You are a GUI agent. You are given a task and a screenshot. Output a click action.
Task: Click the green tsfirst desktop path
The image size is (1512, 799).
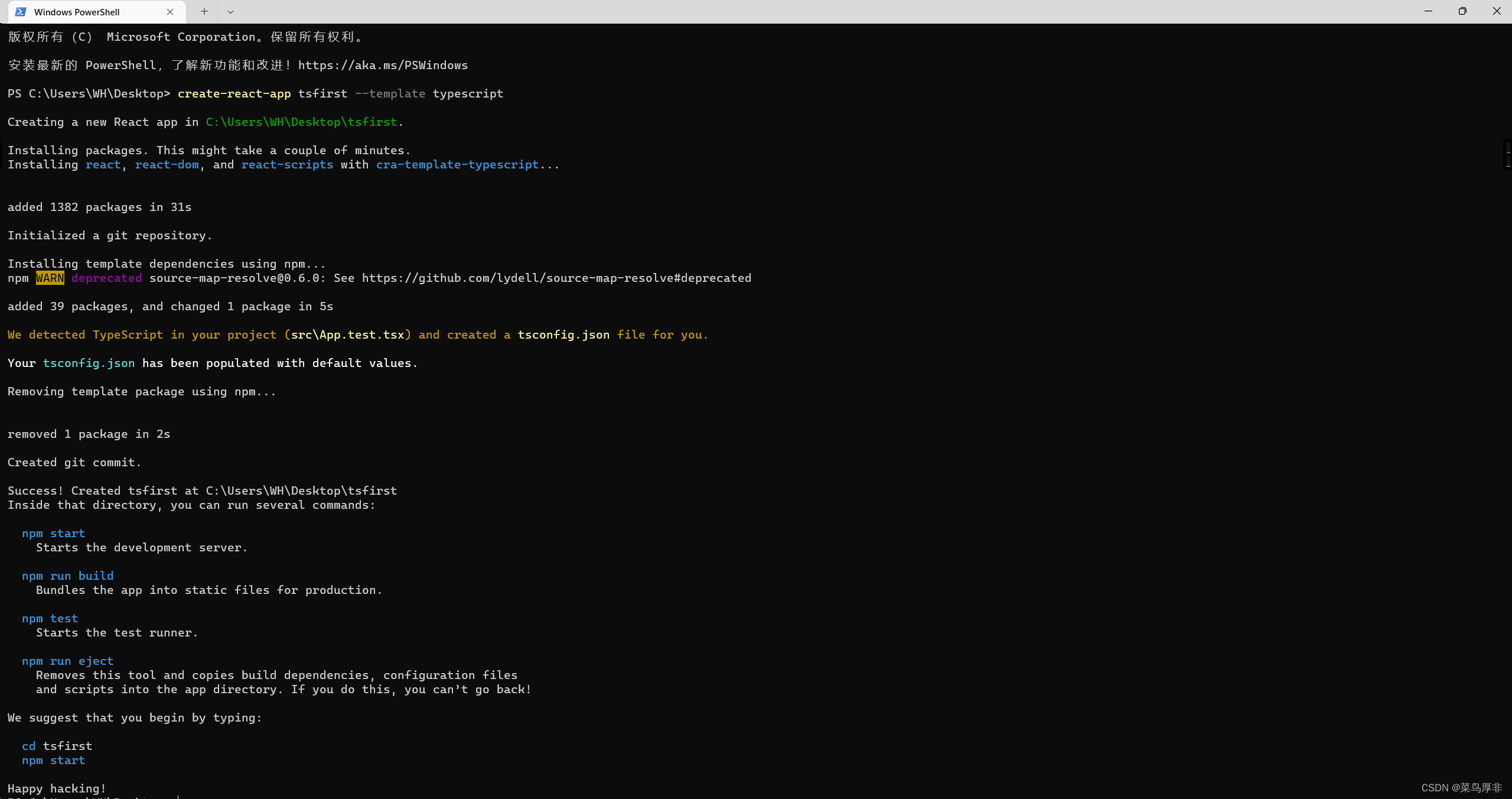click(301, 122)
